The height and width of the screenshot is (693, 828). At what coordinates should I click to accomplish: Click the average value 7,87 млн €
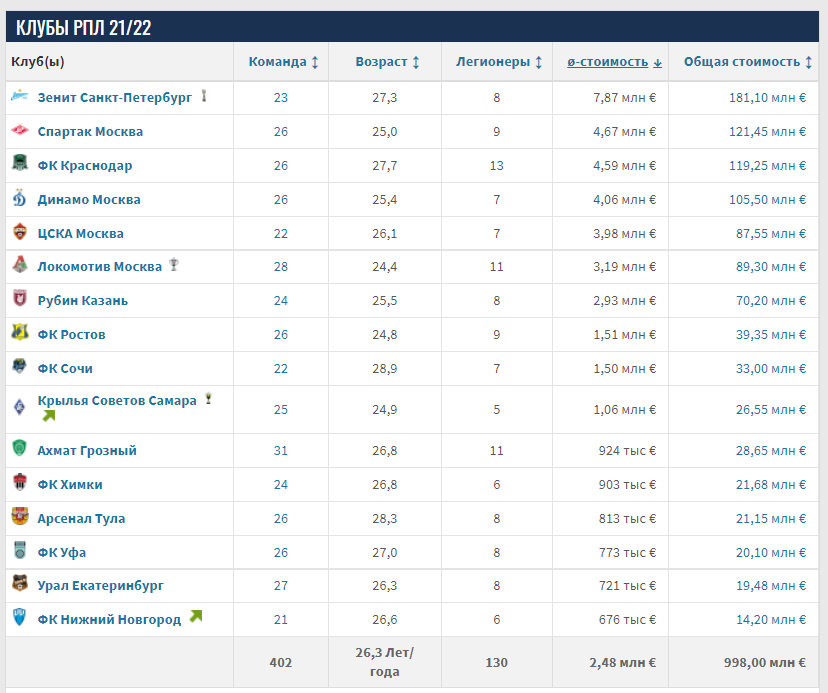point(624,98)
